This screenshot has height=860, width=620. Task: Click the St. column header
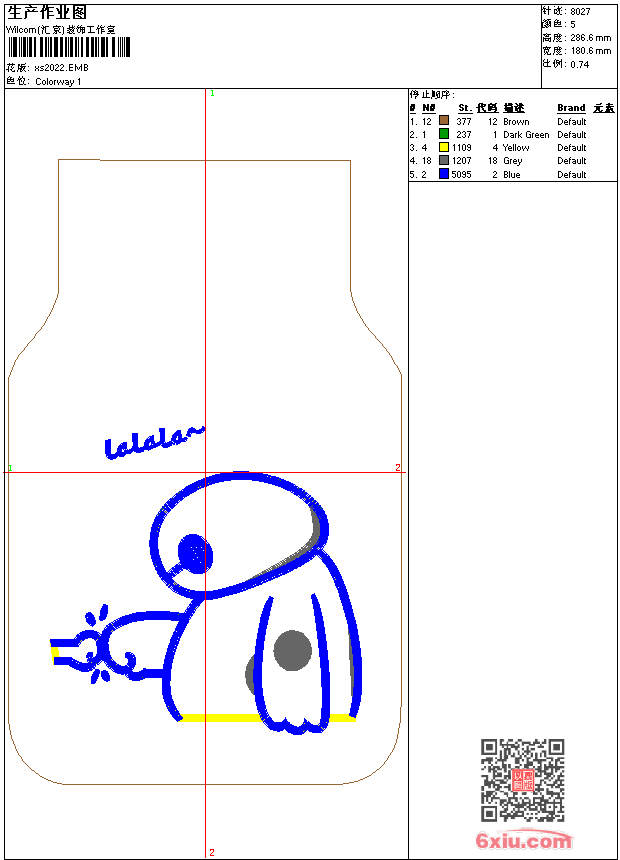coord(465,108)
